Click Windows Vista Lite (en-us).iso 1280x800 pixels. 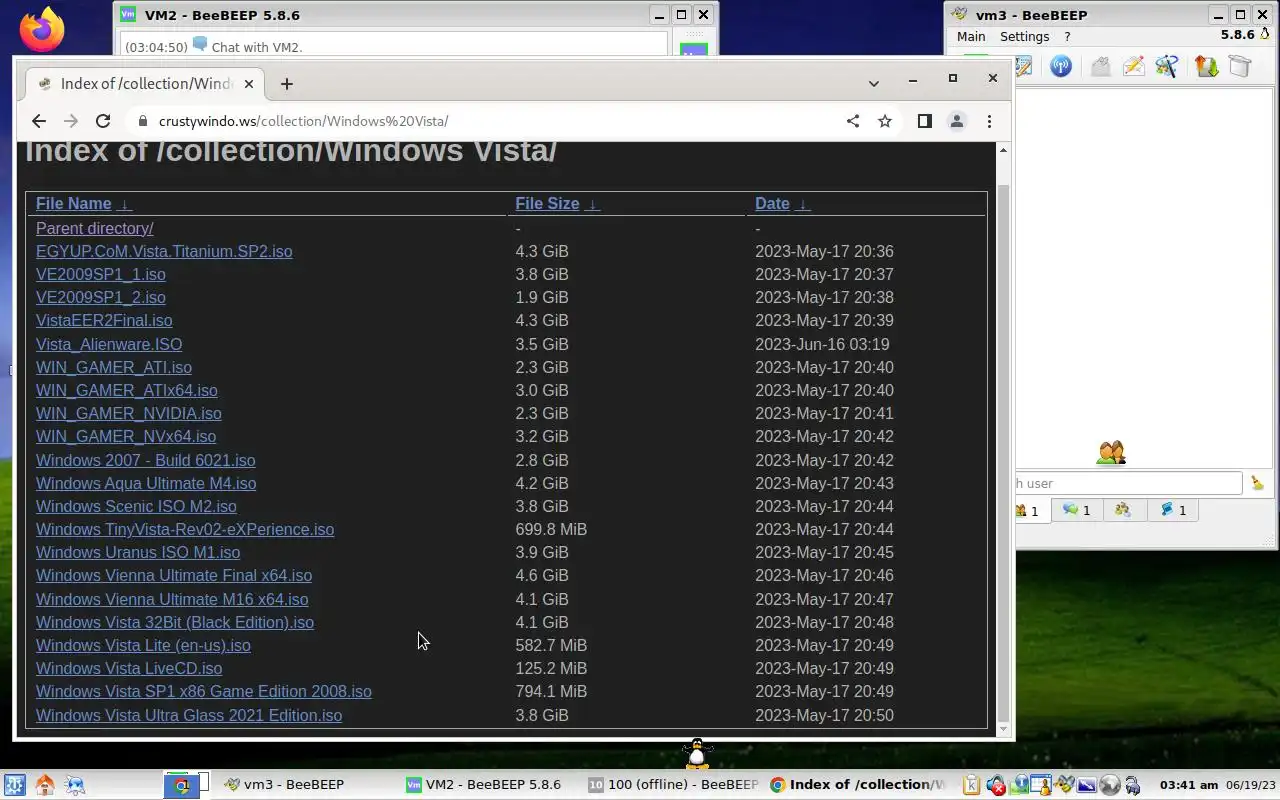click(143, 645)
